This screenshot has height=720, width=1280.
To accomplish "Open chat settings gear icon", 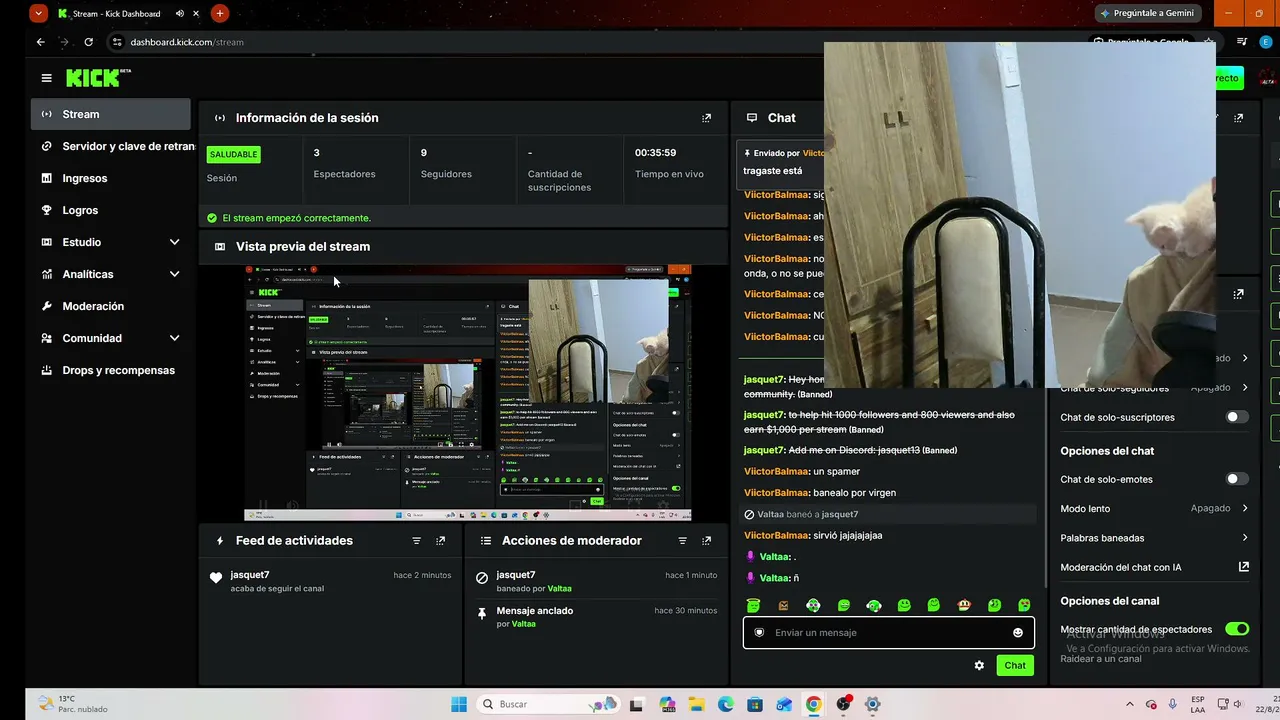I will coord(979,665).
